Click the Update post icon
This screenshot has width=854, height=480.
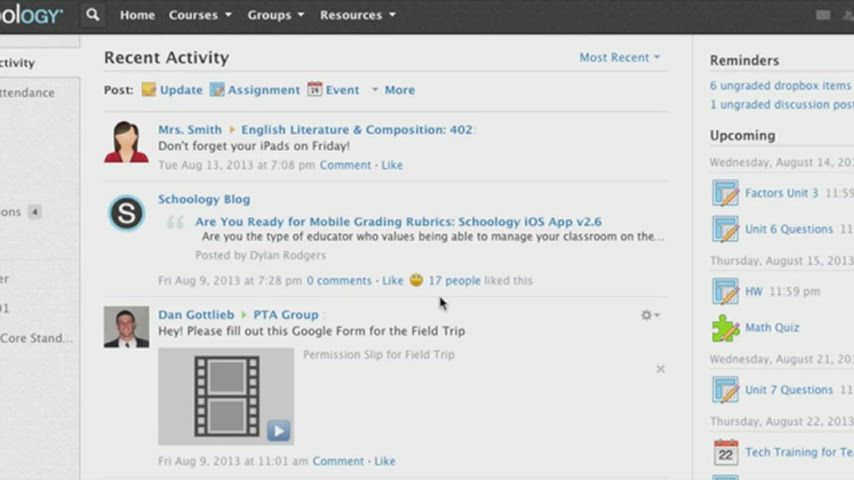click(x=149, y=90)
